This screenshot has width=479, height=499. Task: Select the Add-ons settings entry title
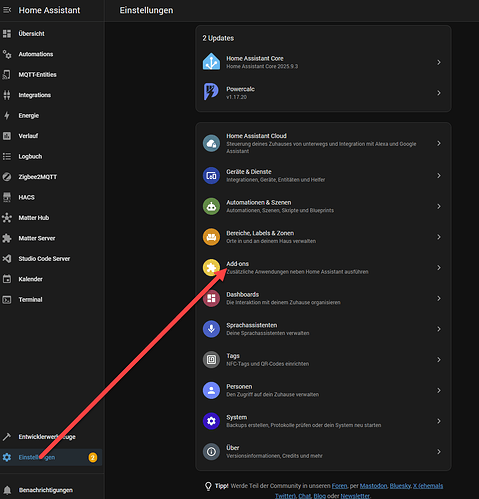237,264
